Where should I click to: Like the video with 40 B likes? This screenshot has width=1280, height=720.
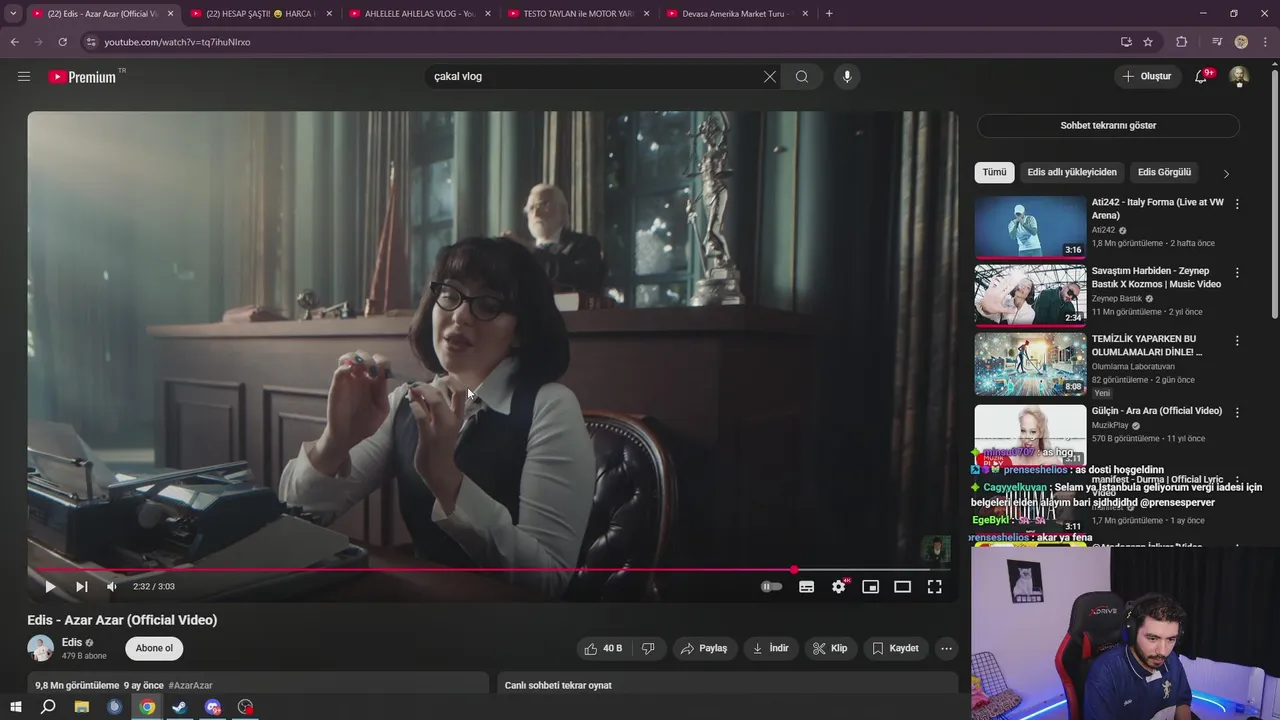(604, 648)
